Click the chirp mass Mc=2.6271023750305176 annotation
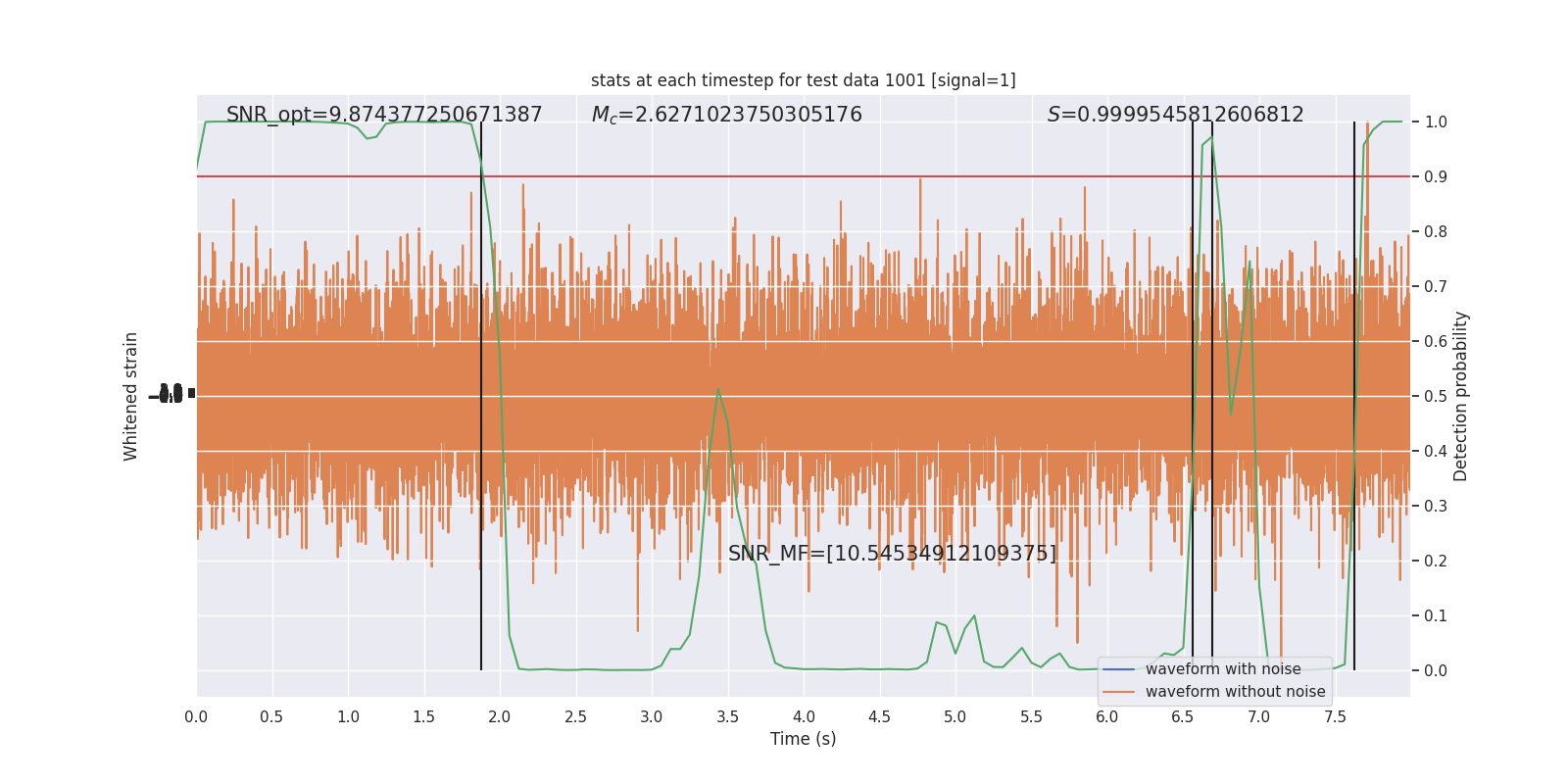The width and height of the screenshot is (1568, 784). pos(727,115)
